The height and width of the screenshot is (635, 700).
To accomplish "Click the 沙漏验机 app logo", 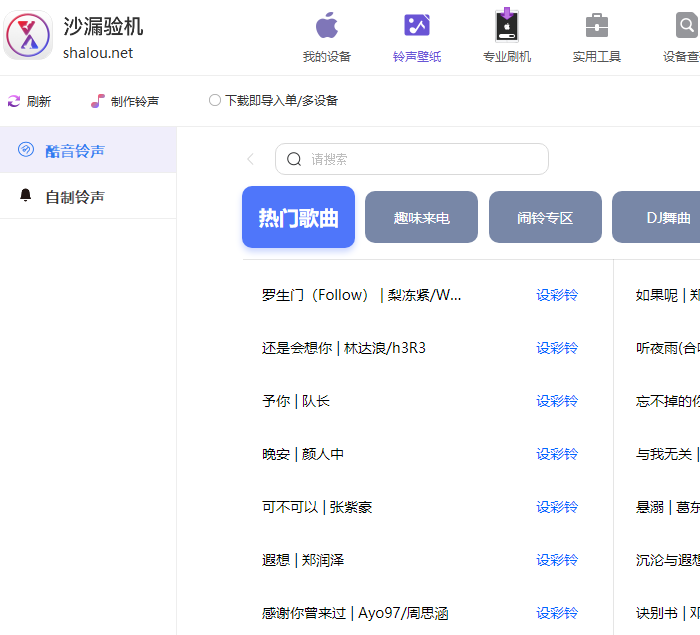I will click(x=28, y=35).
